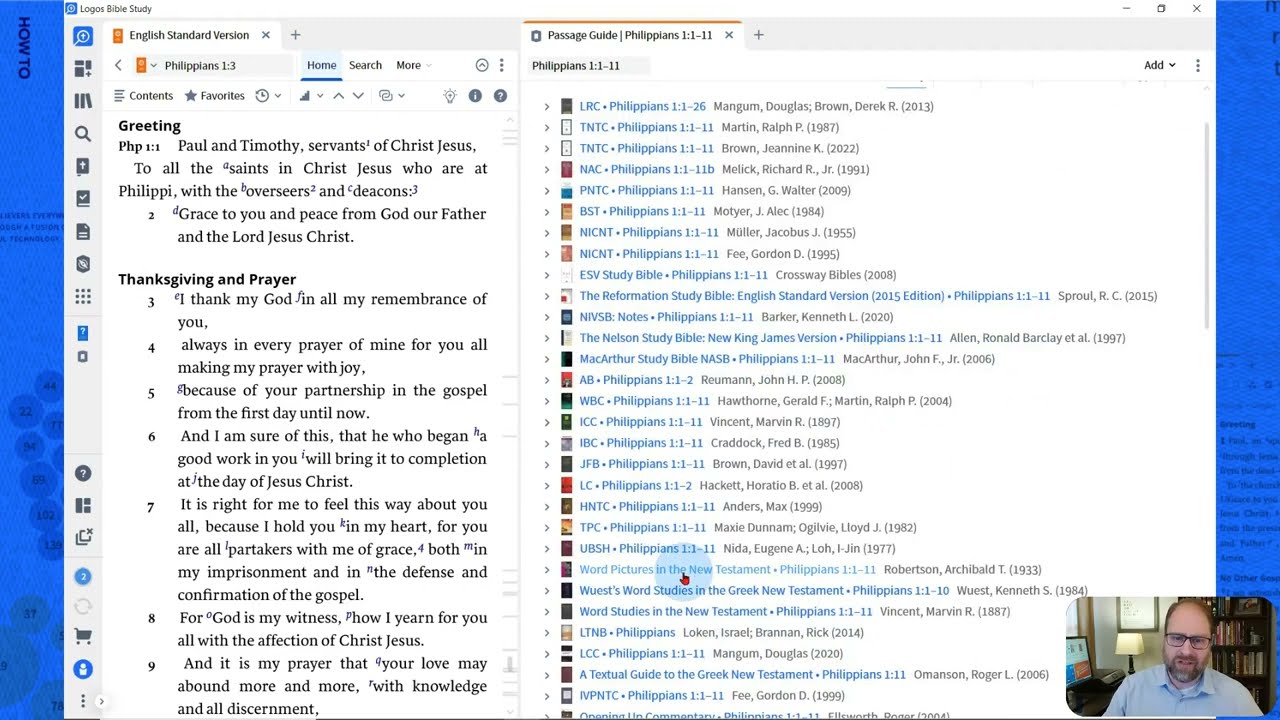Open the UBSH Philippians 1:1–11 link
The width and height of the screenshot is (1280, 720).
(x=647, y=548)
